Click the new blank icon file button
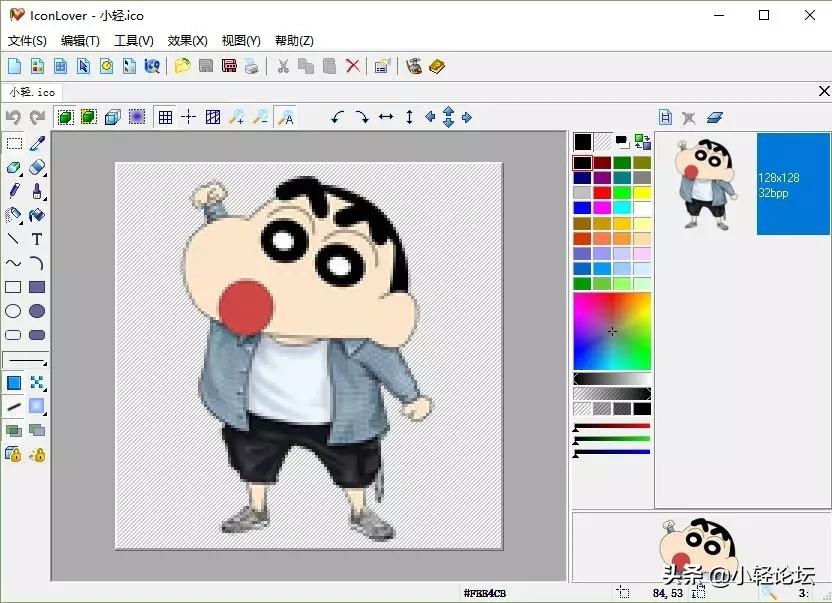Viewport: 832px width, 603px height. (15, 66)
